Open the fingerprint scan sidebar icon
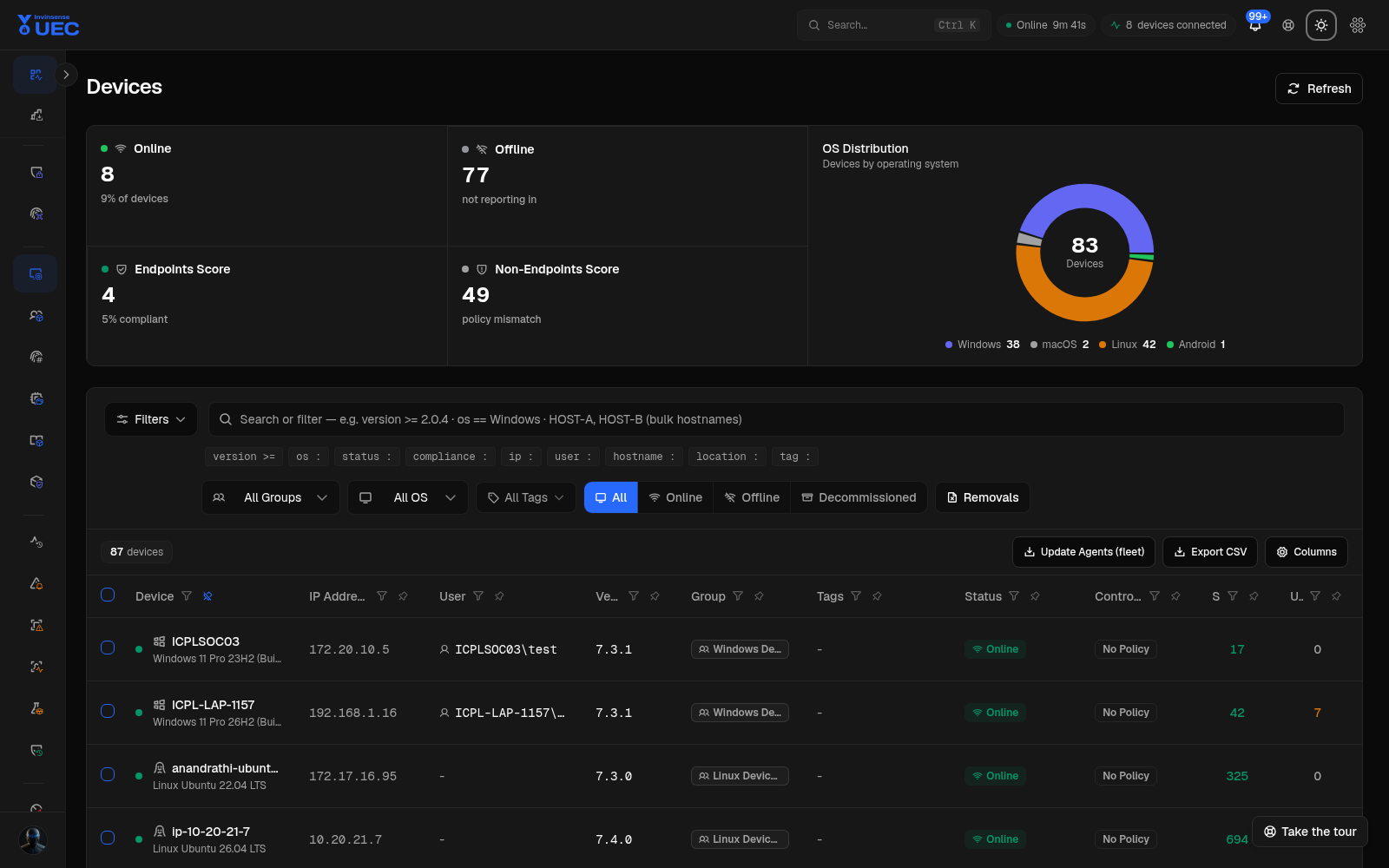 [36, 214]
